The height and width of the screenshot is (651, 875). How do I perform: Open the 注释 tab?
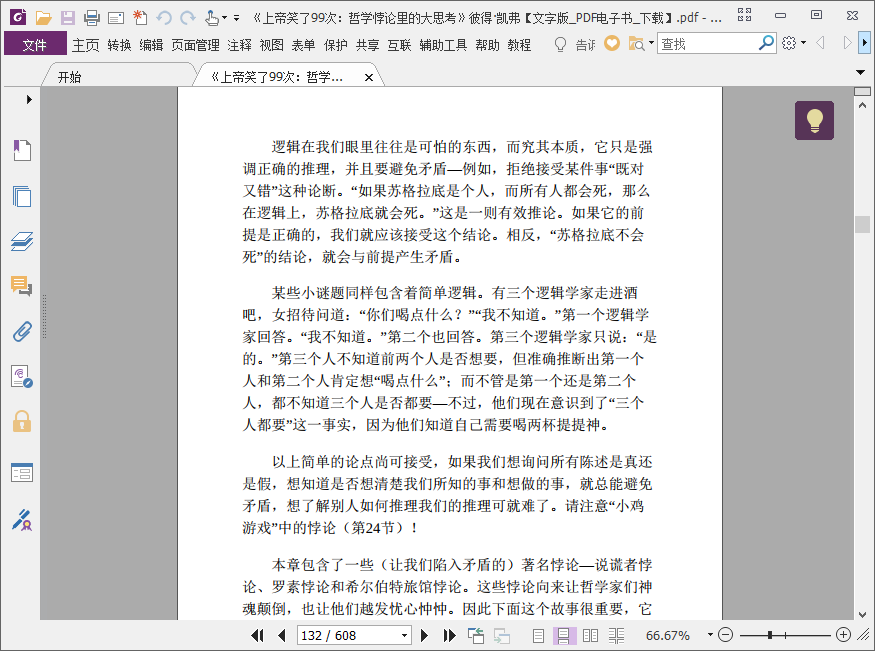pos(239,45)
